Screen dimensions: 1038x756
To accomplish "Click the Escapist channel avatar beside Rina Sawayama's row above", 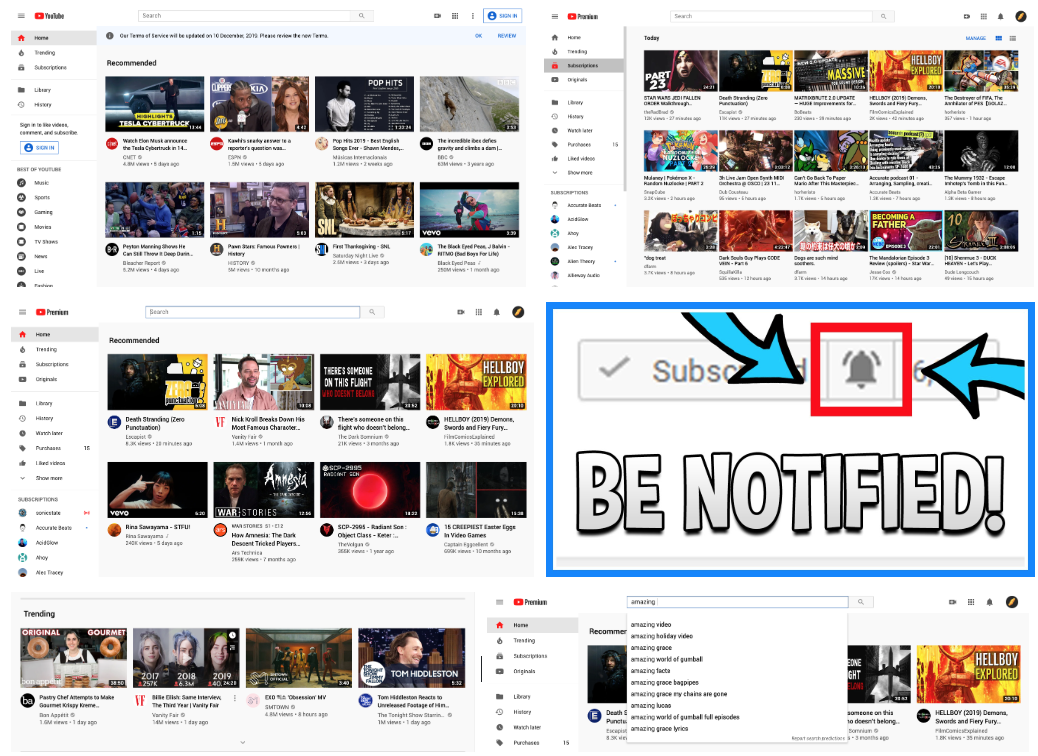I will click(115, 422).
